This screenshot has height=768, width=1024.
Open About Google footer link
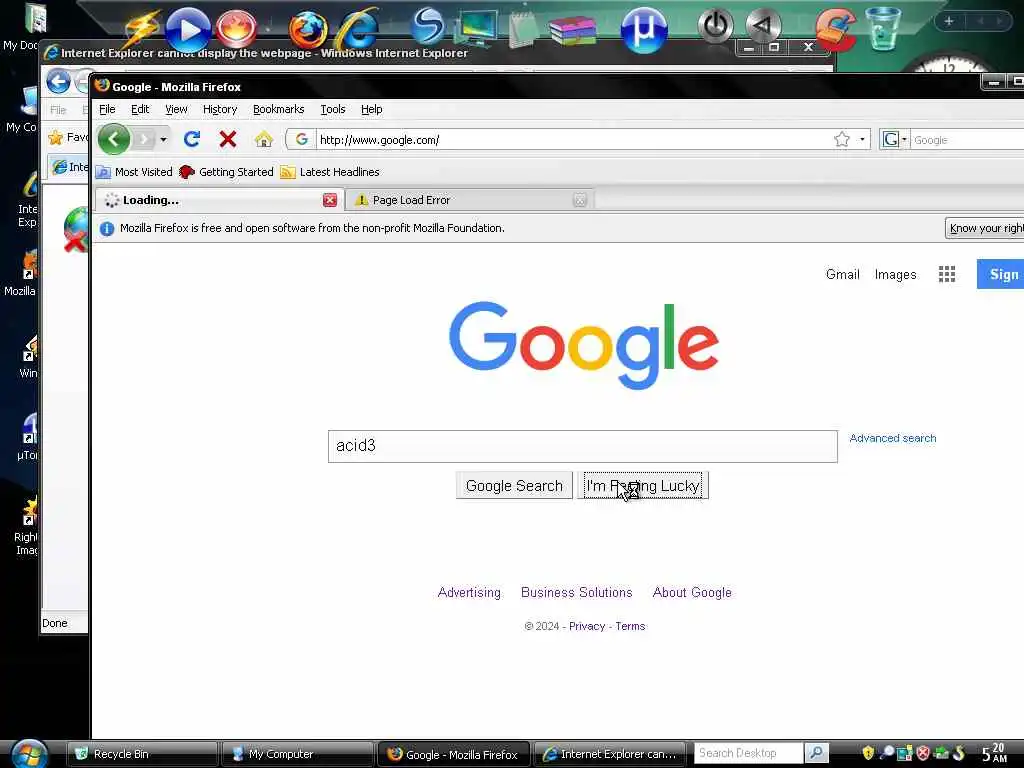point(692,592)
